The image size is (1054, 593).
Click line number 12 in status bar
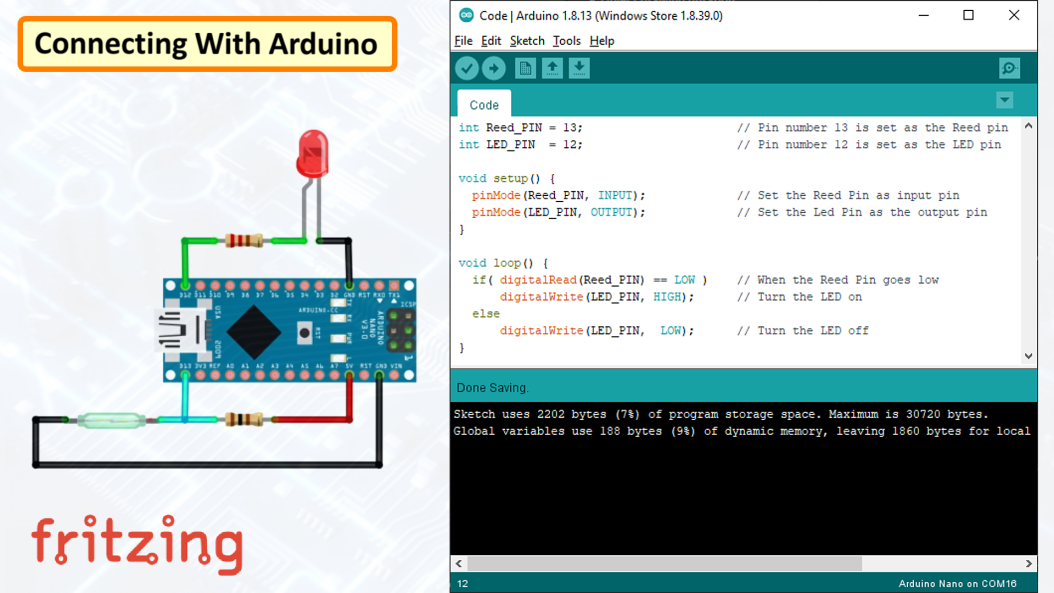[462, 584]
